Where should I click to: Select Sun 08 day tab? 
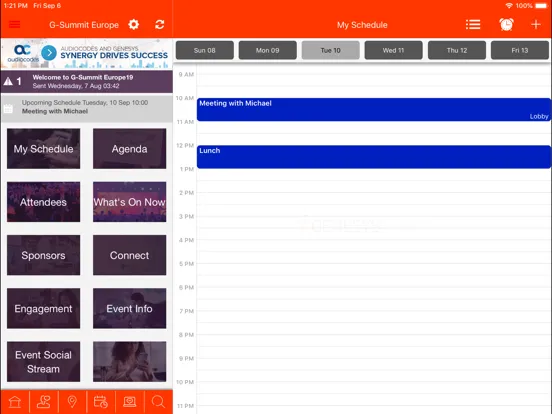tap(205, 50)
